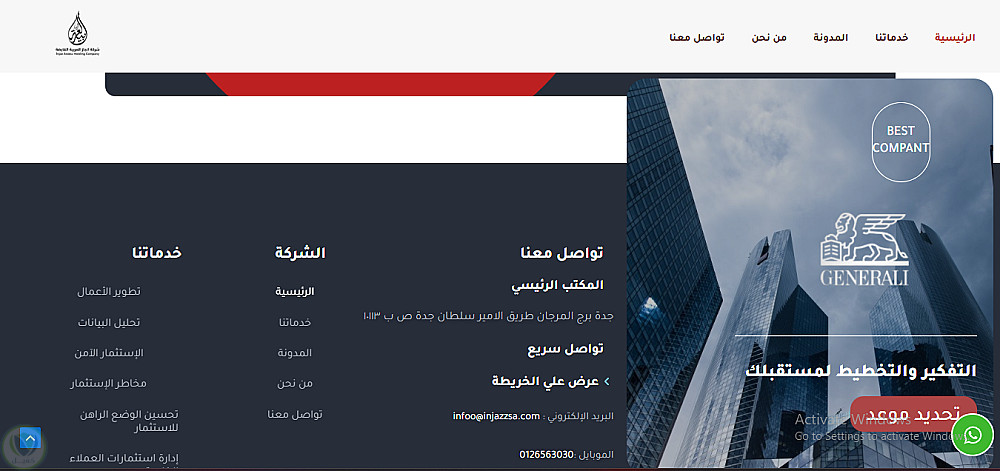Open تحسين الوضع الراهن للاستثمار link
1000x471 pixels.
click(x=129, y=421)
